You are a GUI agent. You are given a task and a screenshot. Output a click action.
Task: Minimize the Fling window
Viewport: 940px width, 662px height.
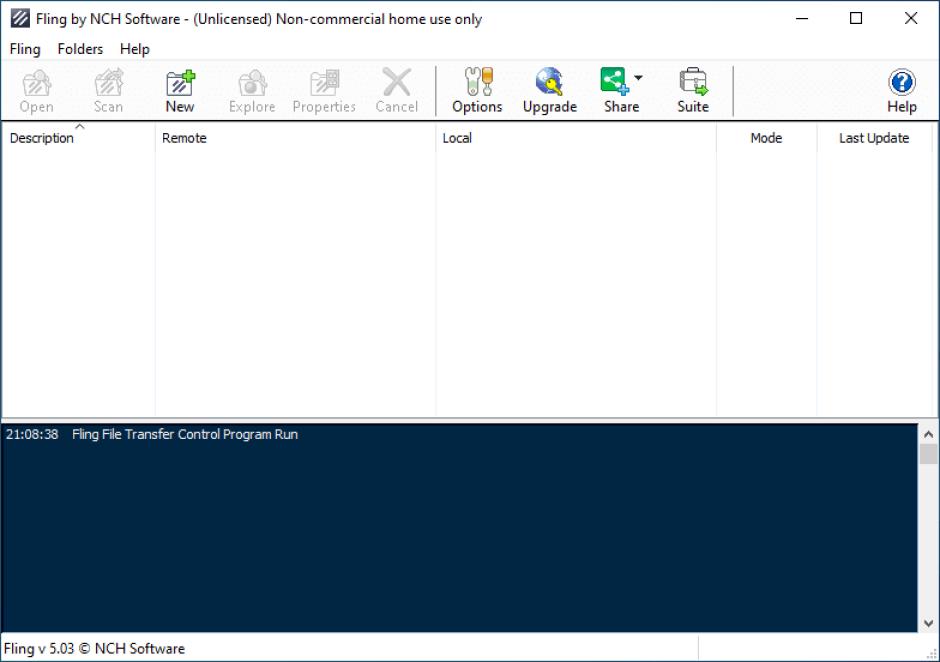(x=802, y=19)
